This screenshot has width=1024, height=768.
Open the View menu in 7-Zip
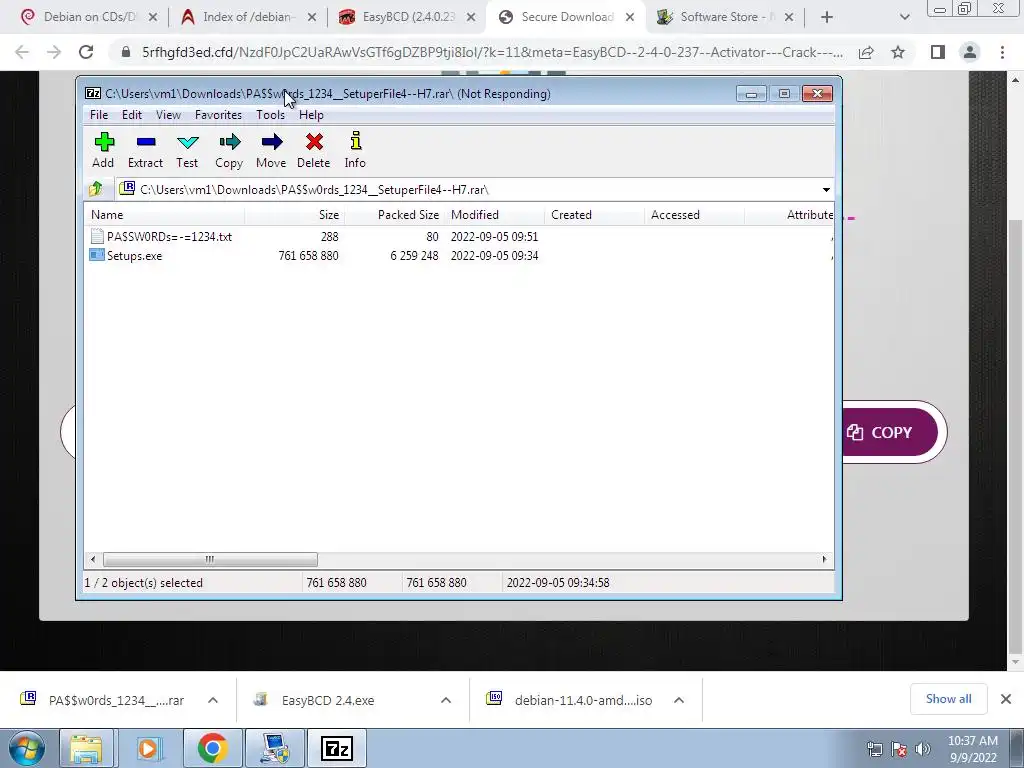[168, 115]
